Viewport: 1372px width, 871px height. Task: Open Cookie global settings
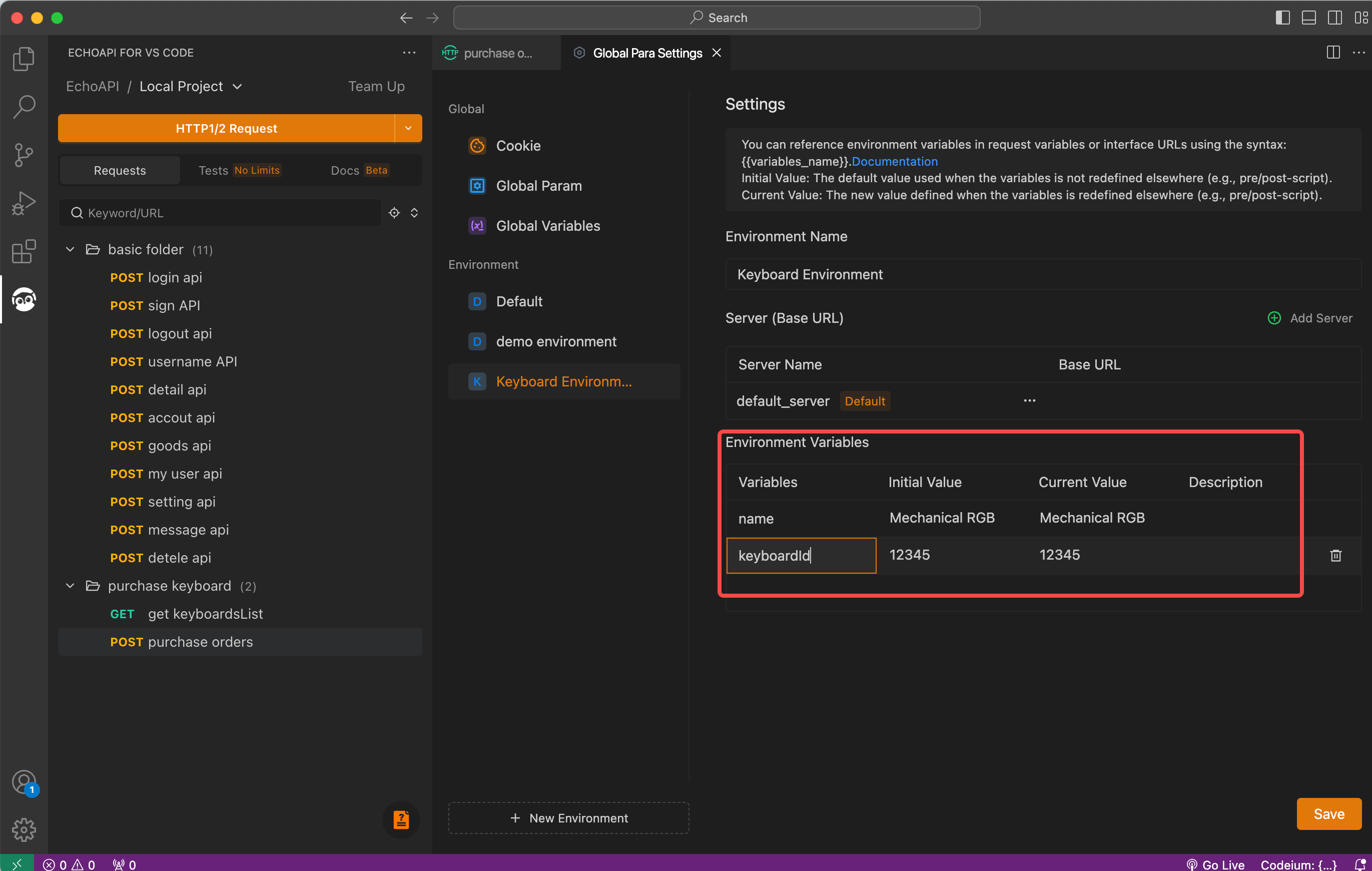point(564,145)
